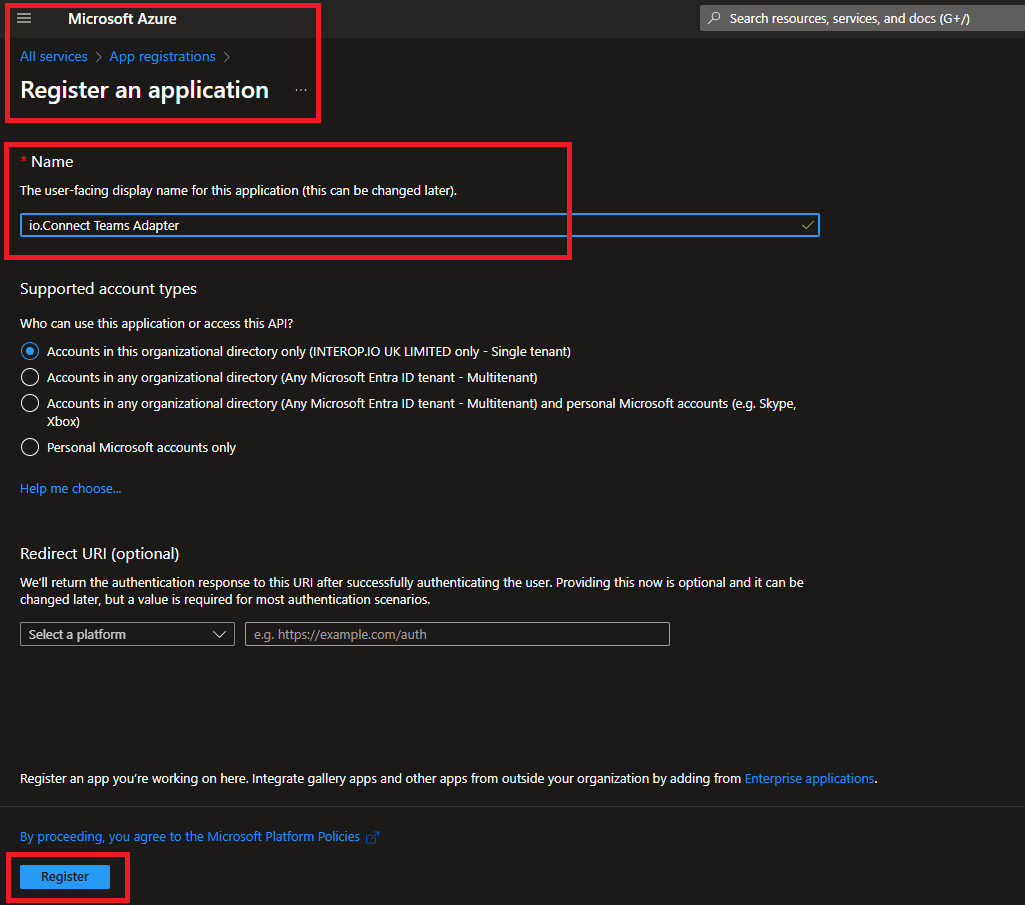The image size is (1025, 905).
Task: Go to All services breadcrumb
Action: point(54,57)
